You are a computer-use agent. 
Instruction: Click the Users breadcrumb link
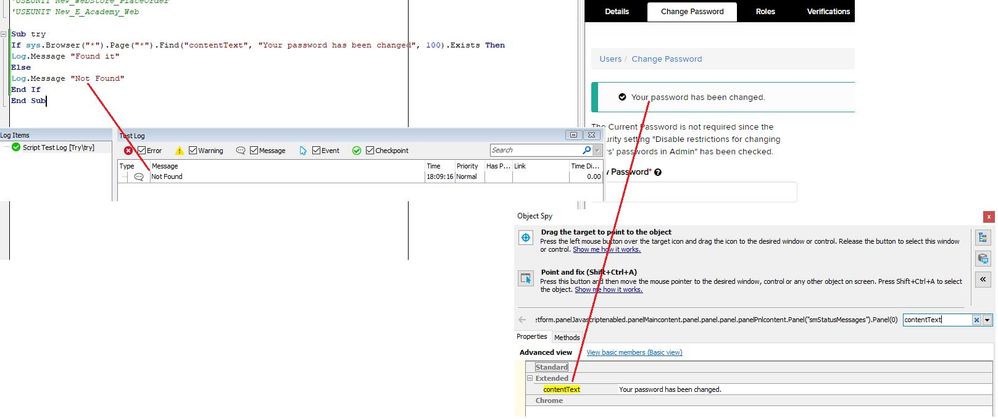pyautogui.click(x=610, y=59)
